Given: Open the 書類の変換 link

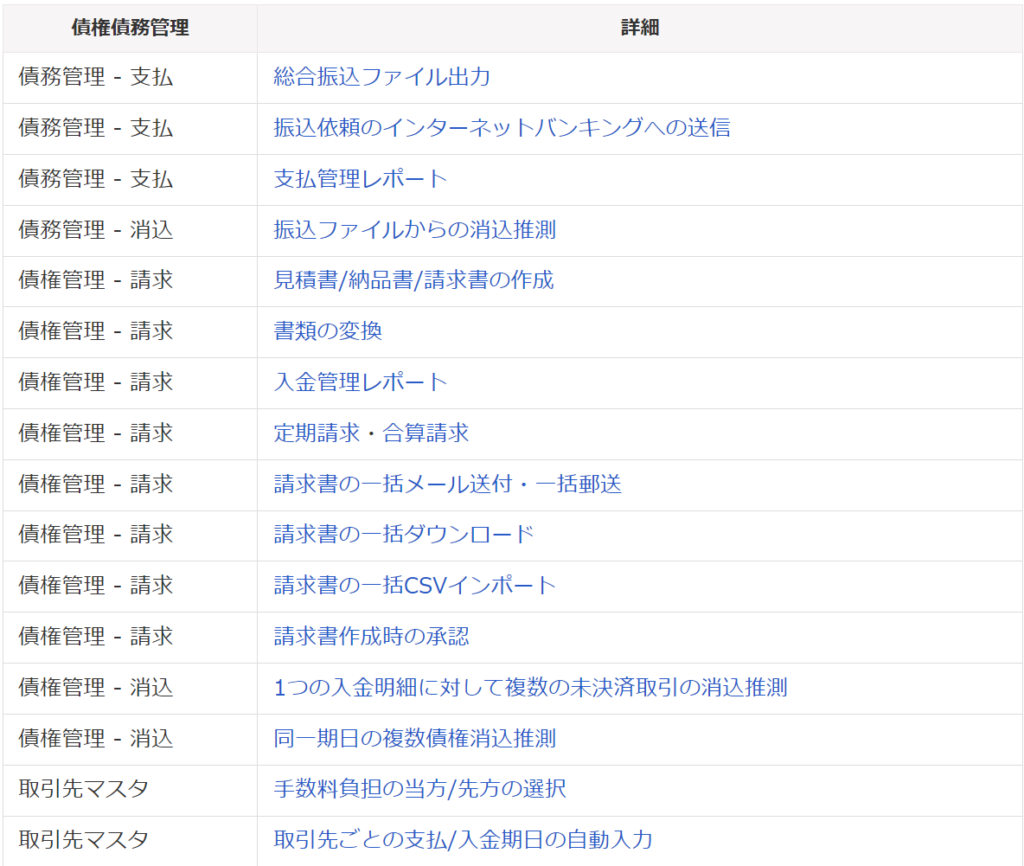Looking at the screenshot, I should (x=328, y=330).
